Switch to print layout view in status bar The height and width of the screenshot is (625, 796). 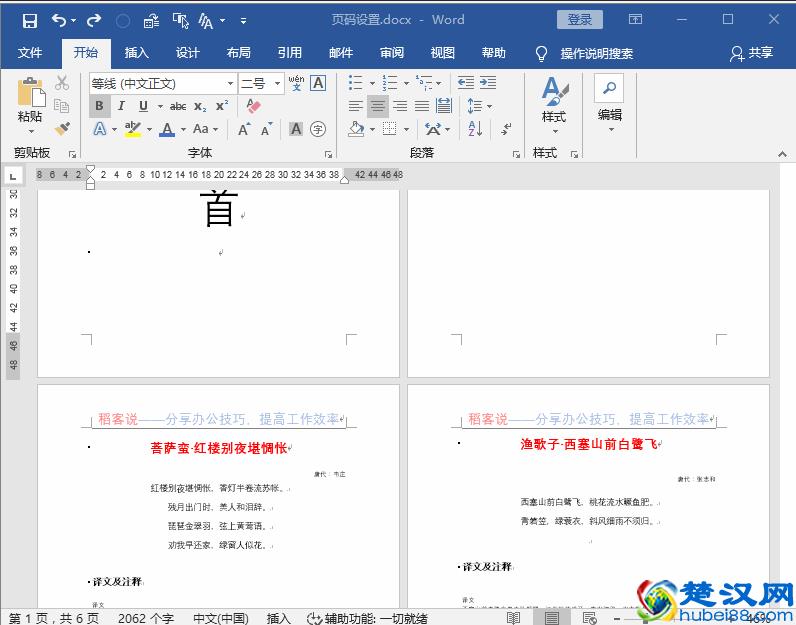coord(551,618)
